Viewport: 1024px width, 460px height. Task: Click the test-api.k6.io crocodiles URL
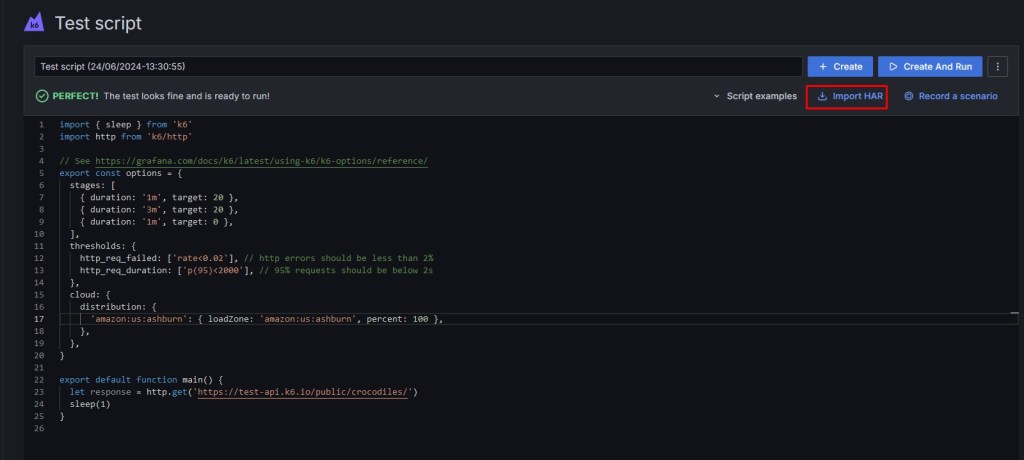pyautogui.click(x=305, y=393)
